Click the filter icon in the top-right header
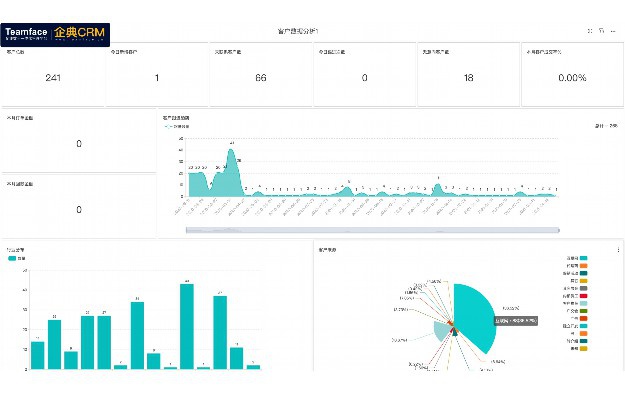This screenshot has width=625, height=394. pyautogui.click(x=601, y=31)
